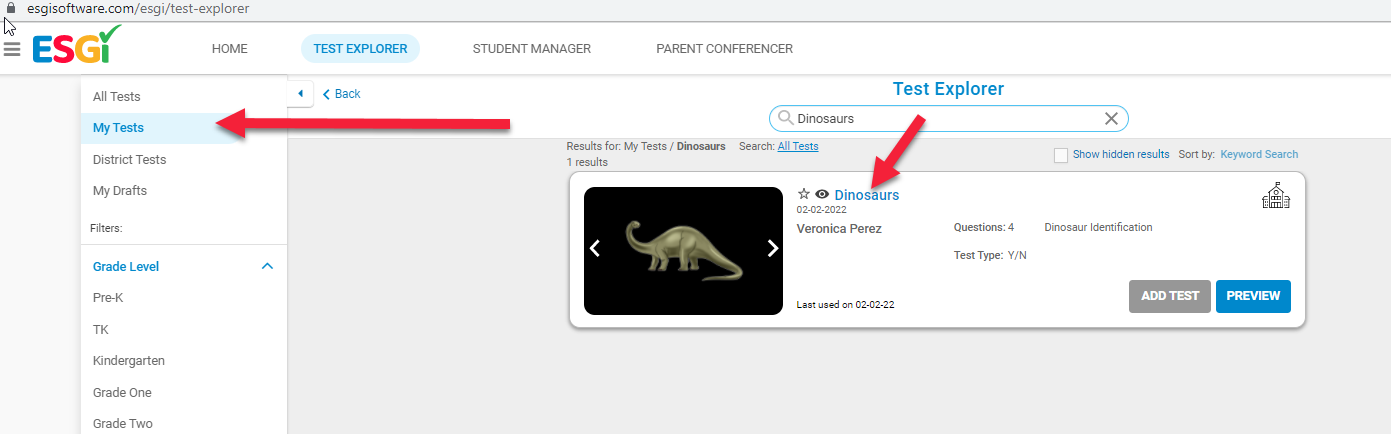Click the Dinosaurs search input field
The image size is (1391, 434).
(948, 118)
